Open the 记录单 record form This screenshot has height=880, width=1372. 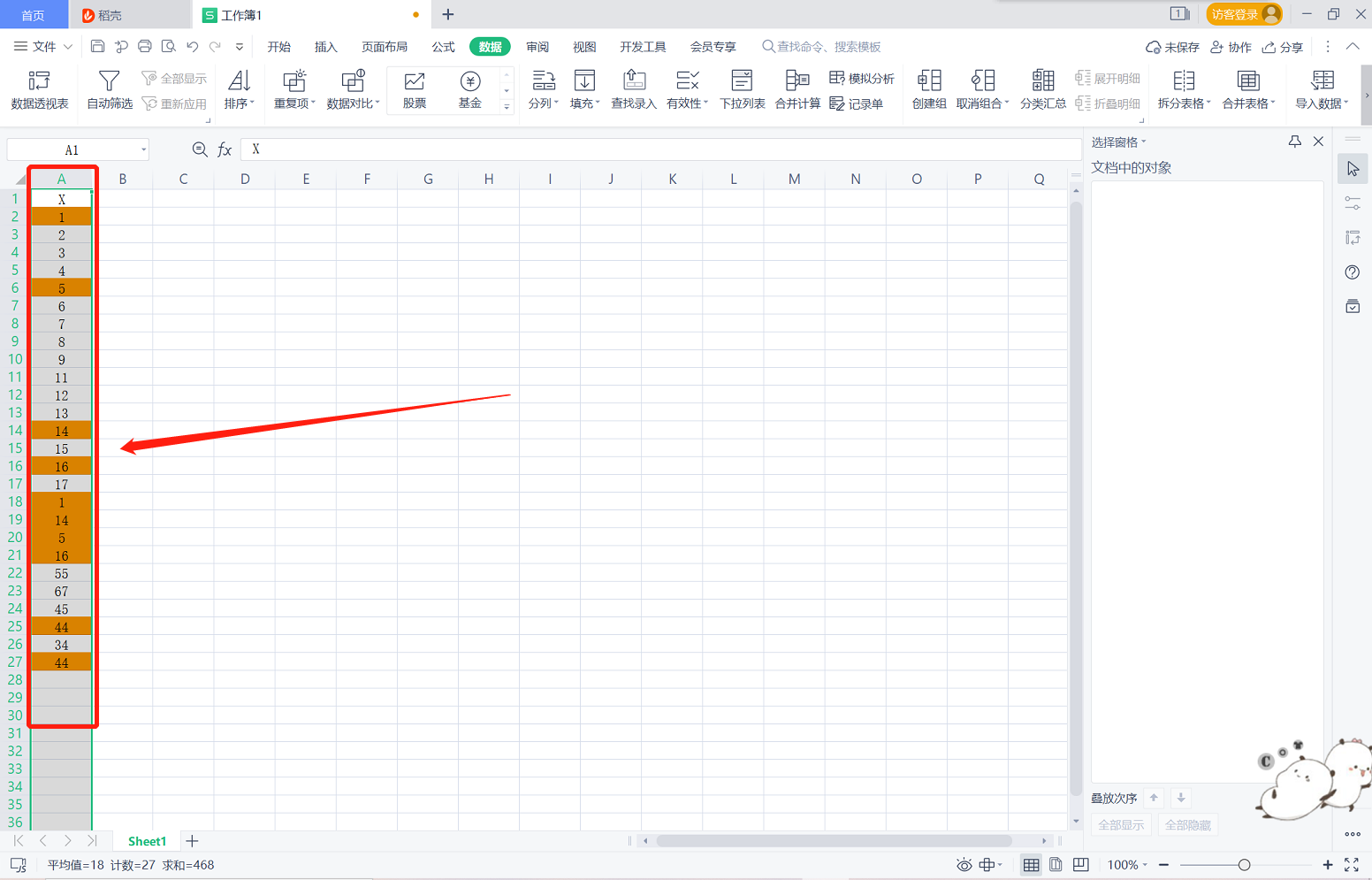[857, 103]
